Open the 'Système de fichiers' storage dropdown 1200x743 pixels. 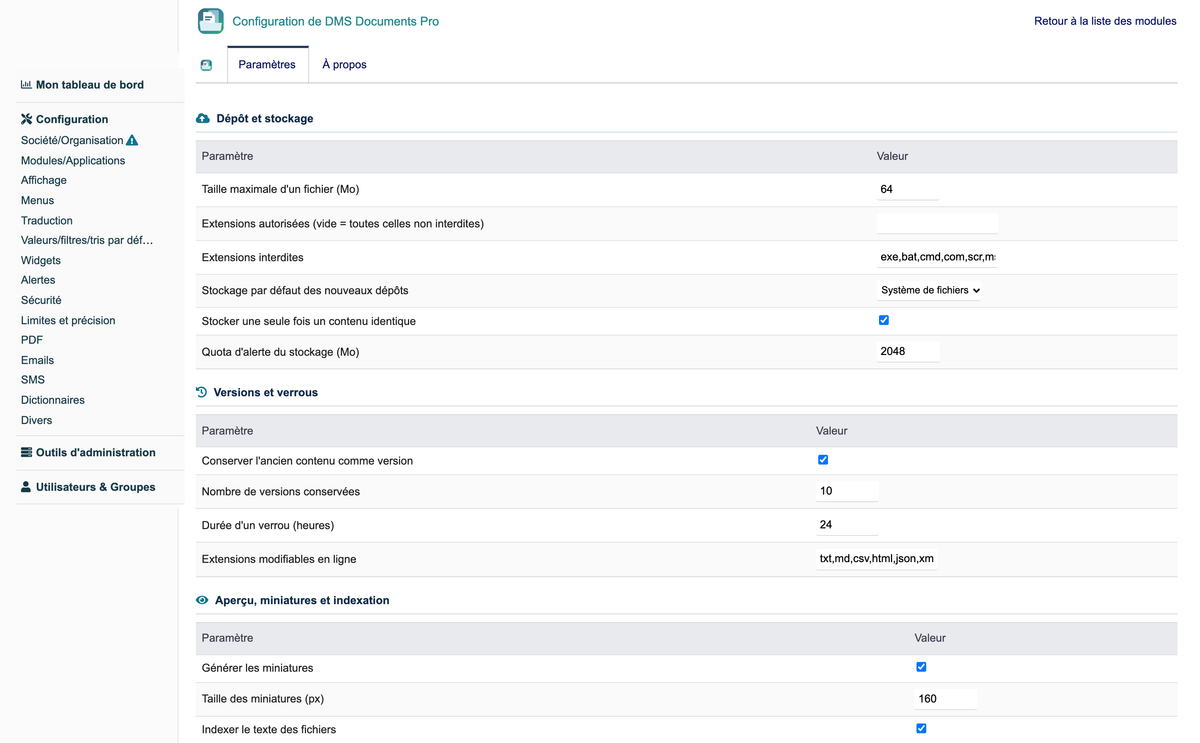930,290
